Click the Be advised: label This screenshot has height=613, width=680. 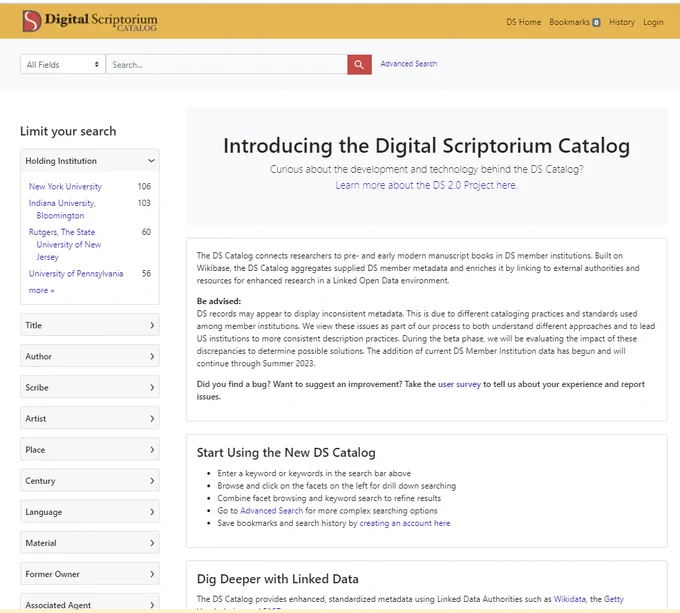coord(219,301)
